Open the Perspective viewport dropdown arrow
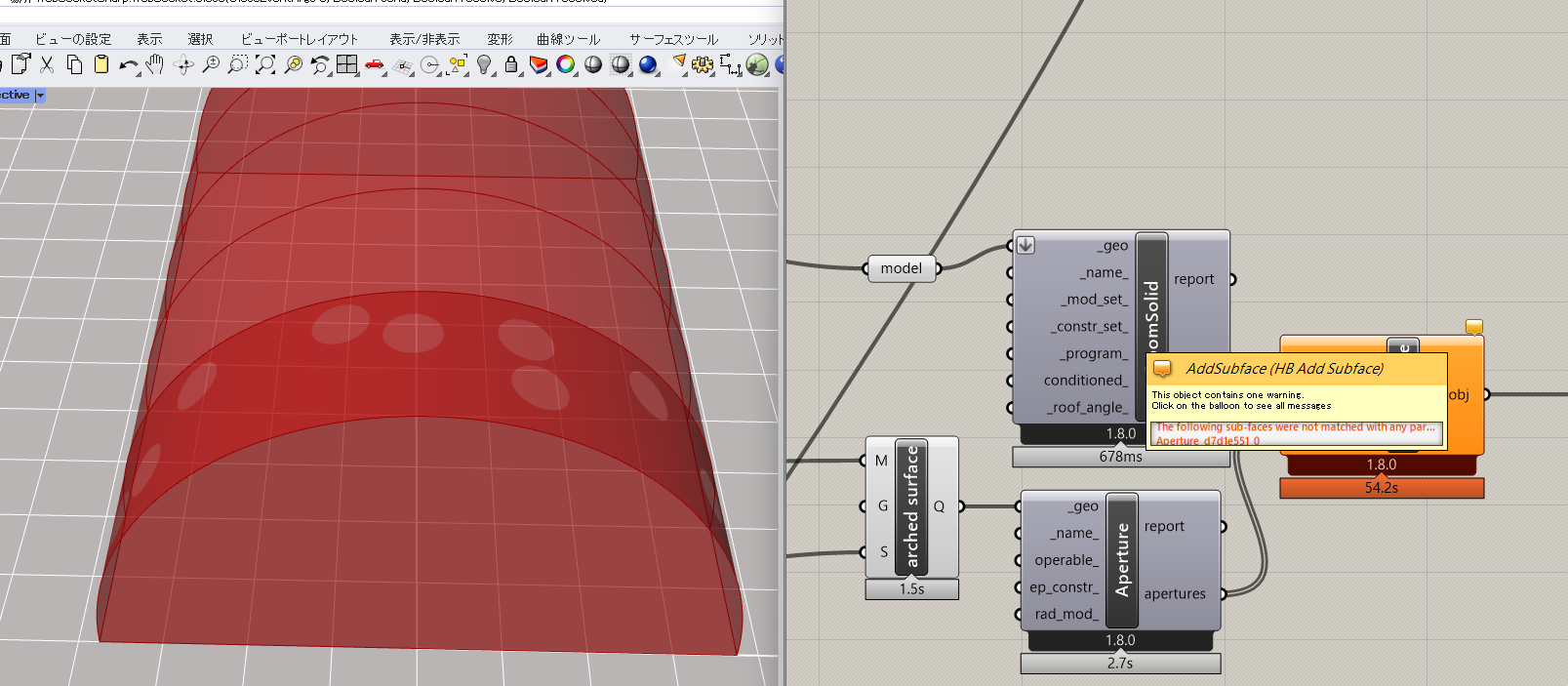The width and height of the screenshot is (1568, 686). [x=40, y=96]
